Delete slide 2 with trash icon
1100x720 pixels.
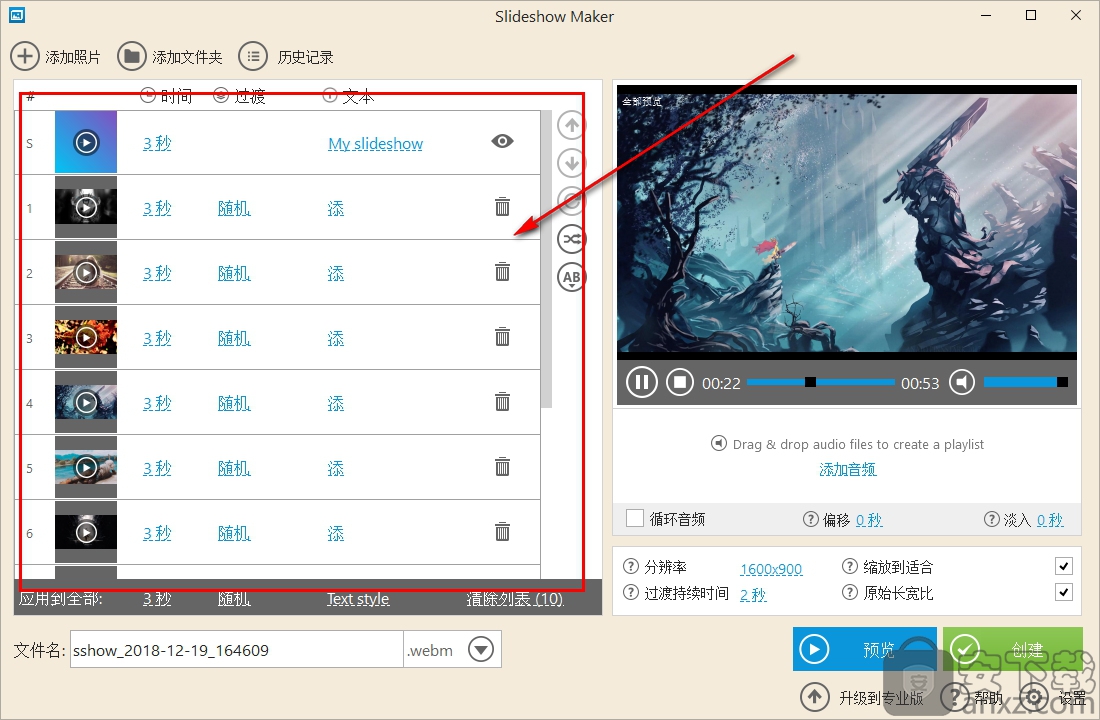[502, 271]
